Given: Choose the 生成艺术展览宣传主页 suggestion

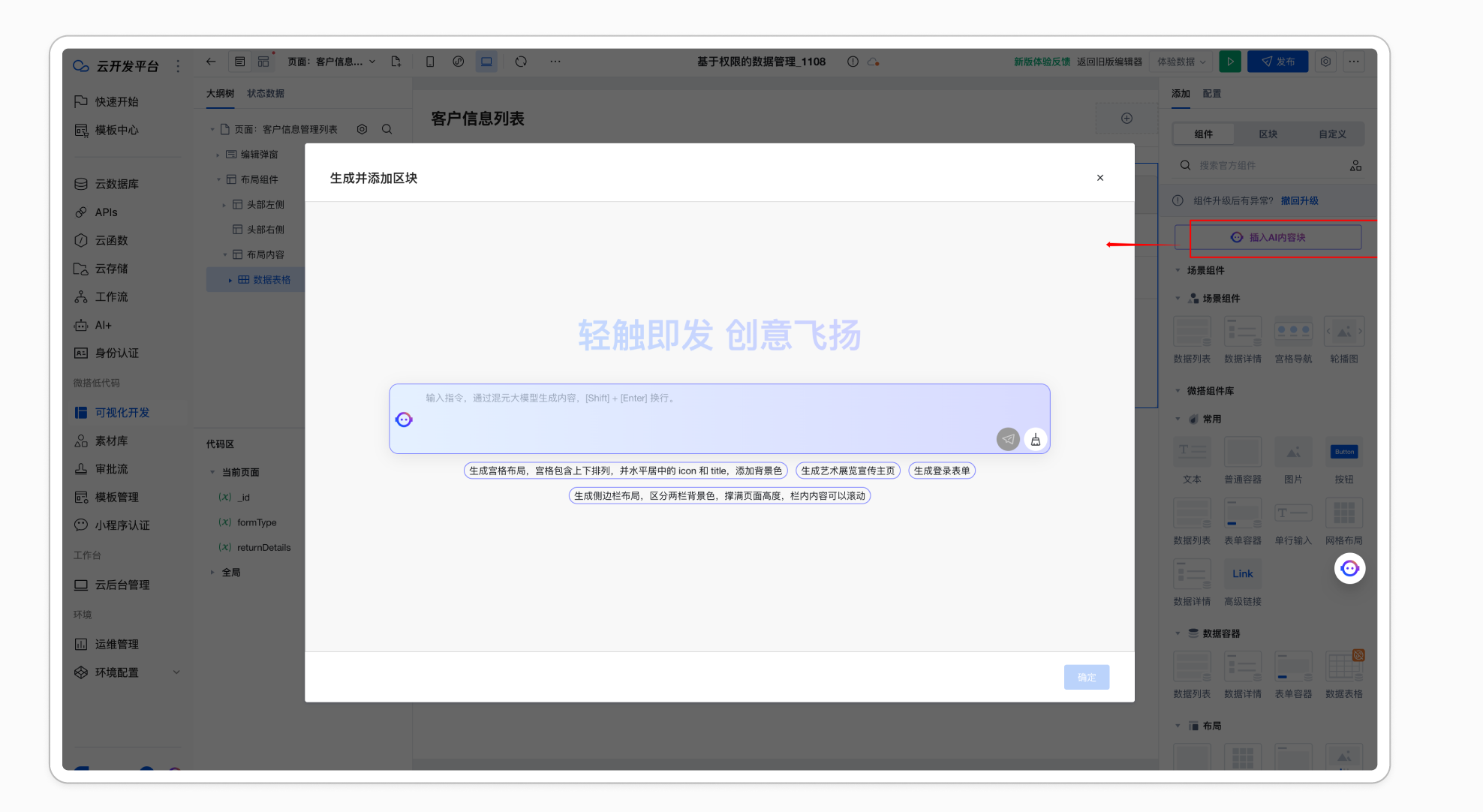Looking at the screenshot, I should coord(848,471).
